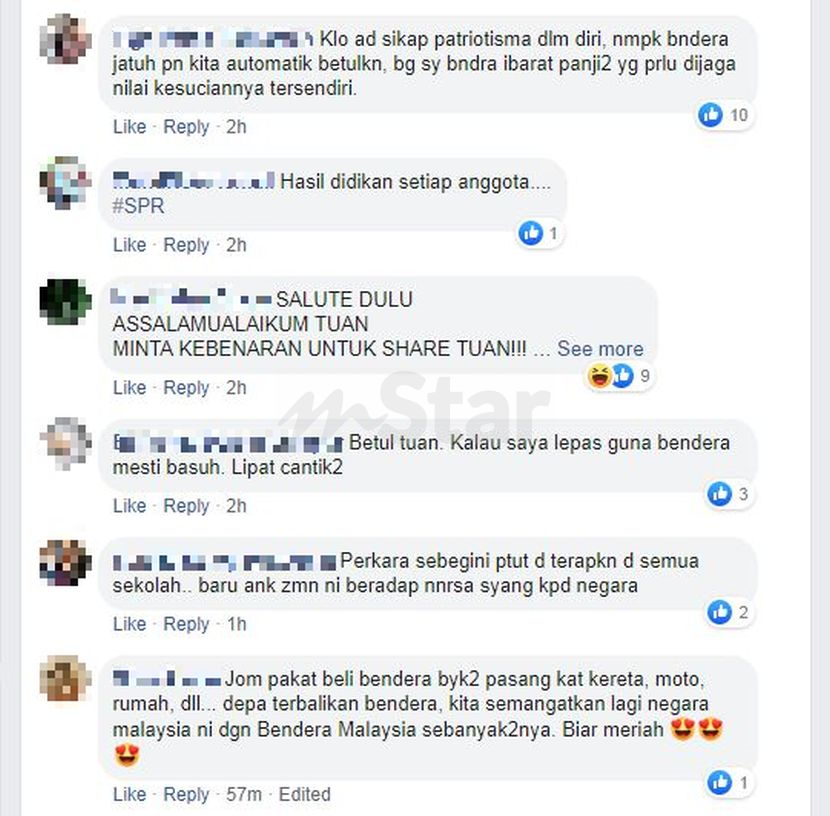Open the like reaction on the 'Jom pakat' comment
The height and width of the screenshot is (816, 830).
click(729, 782)
